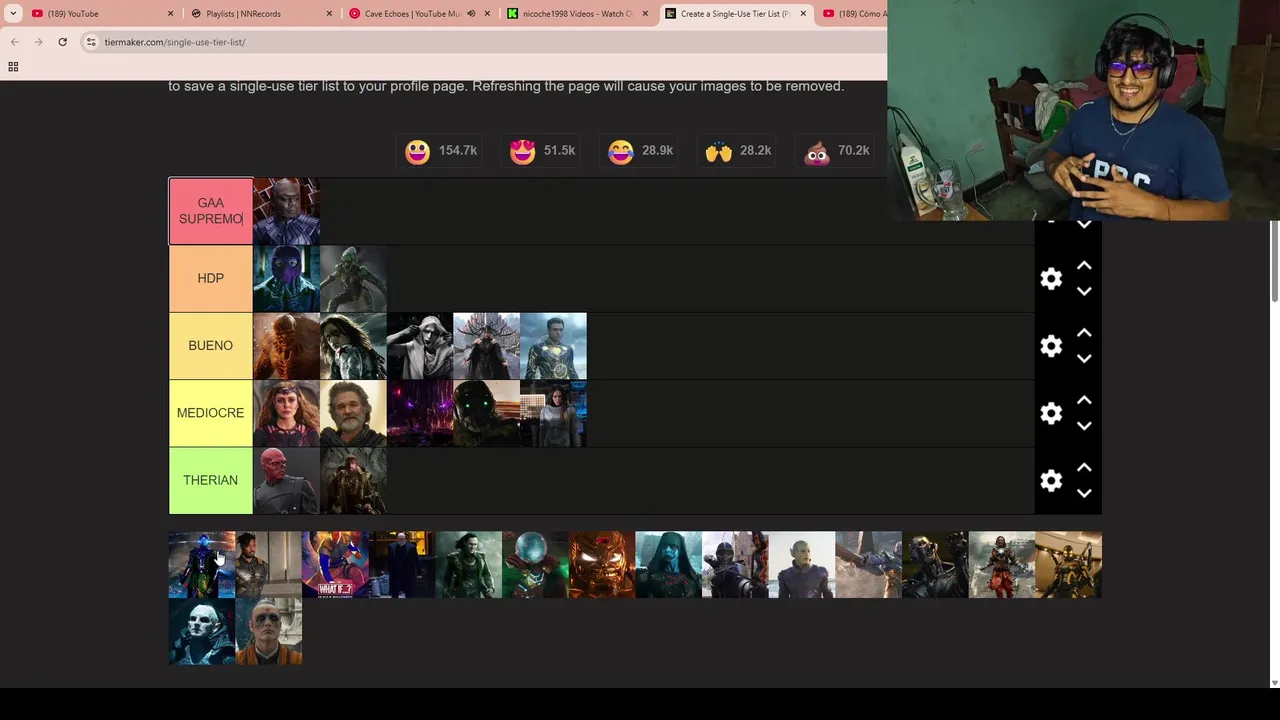The width and height of the screenshot is (1280, 720).
Task: Select Scarlet Witch image in MEDIOCRE row
Action: pyautogui.click(x=286, y=413)
